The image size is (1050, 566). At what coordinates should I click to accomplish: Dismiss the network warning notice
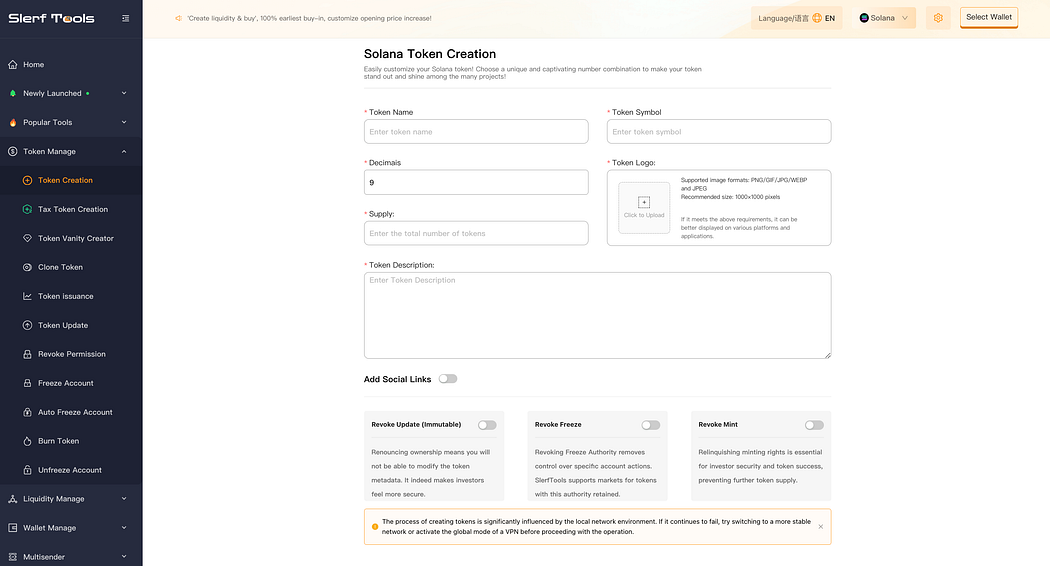pyautogui.click(x=820, y=526)
